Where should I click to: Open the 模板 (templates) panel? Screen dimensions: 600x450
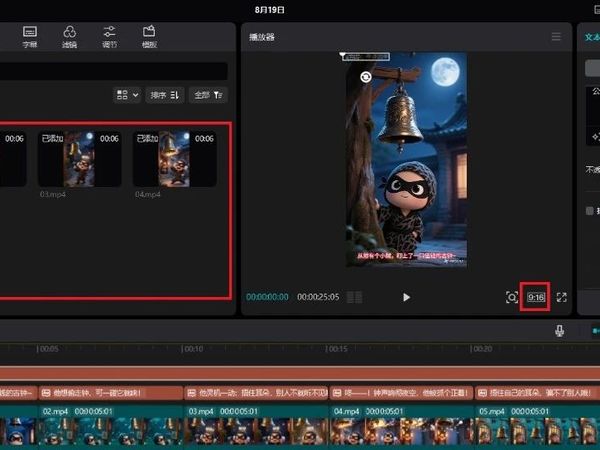point(149,36)
